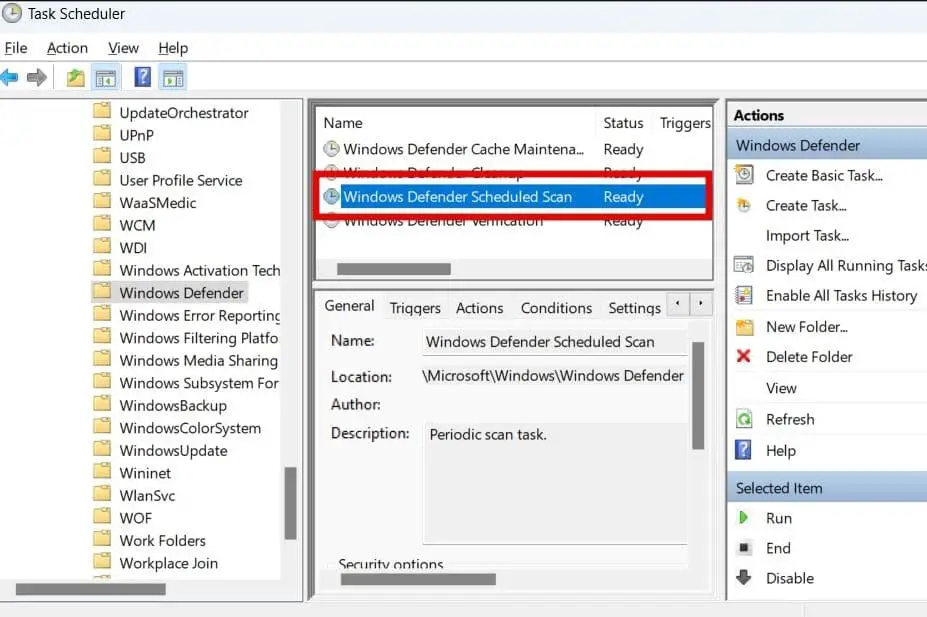Click the Forward arrow toolbar icon

[x=37, y=77]
